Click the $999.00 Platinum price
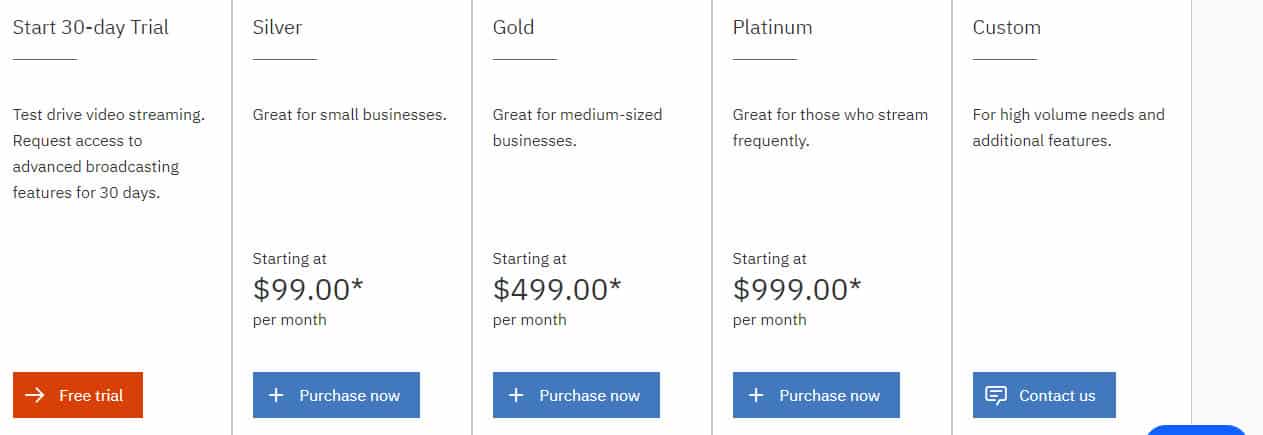1263x435 pixels. 797,290
